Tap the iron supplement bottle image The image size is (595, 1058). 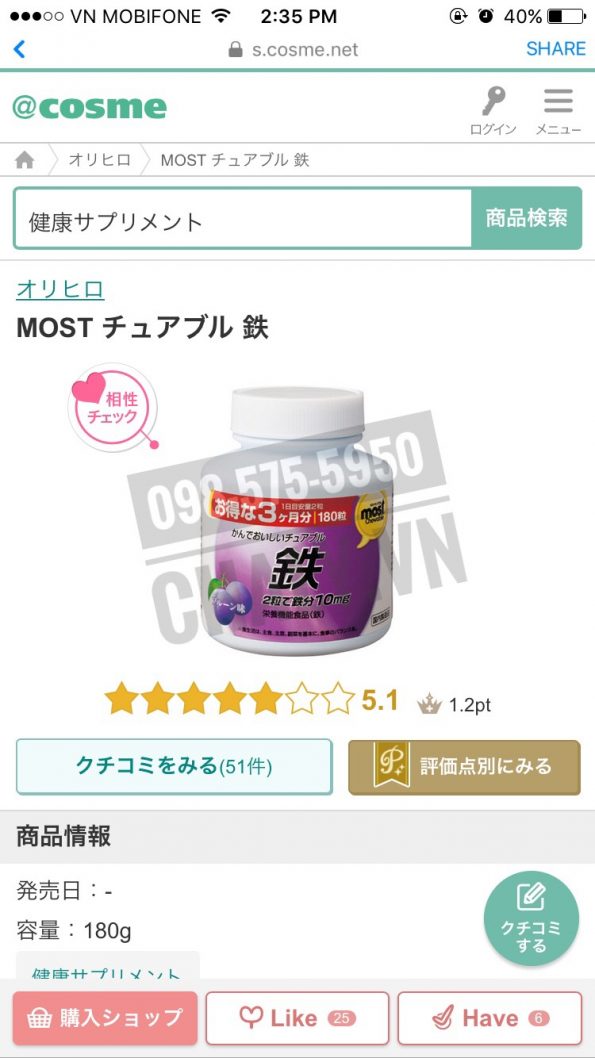(297, 520)
